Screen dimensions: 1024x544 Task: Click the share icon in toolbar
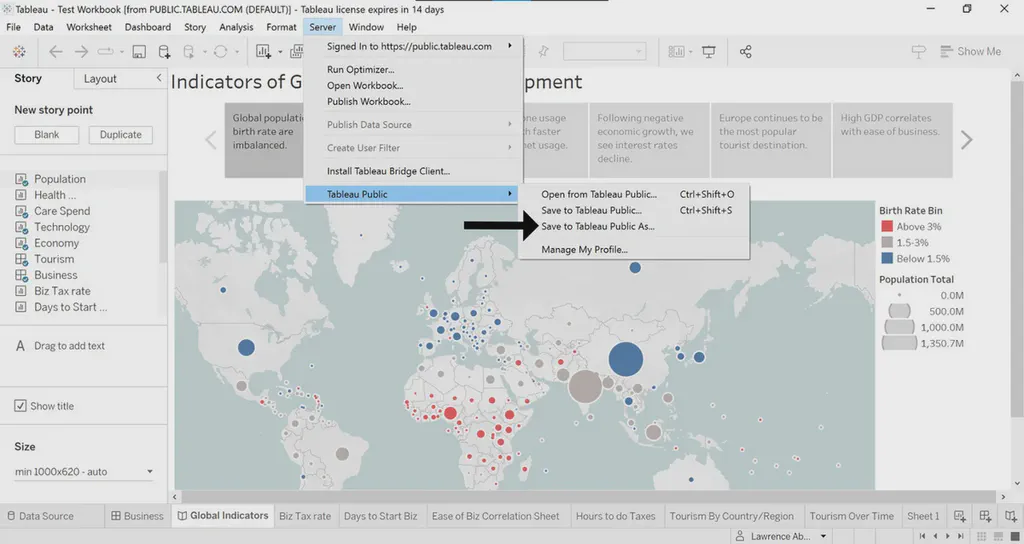coord(746,52)
